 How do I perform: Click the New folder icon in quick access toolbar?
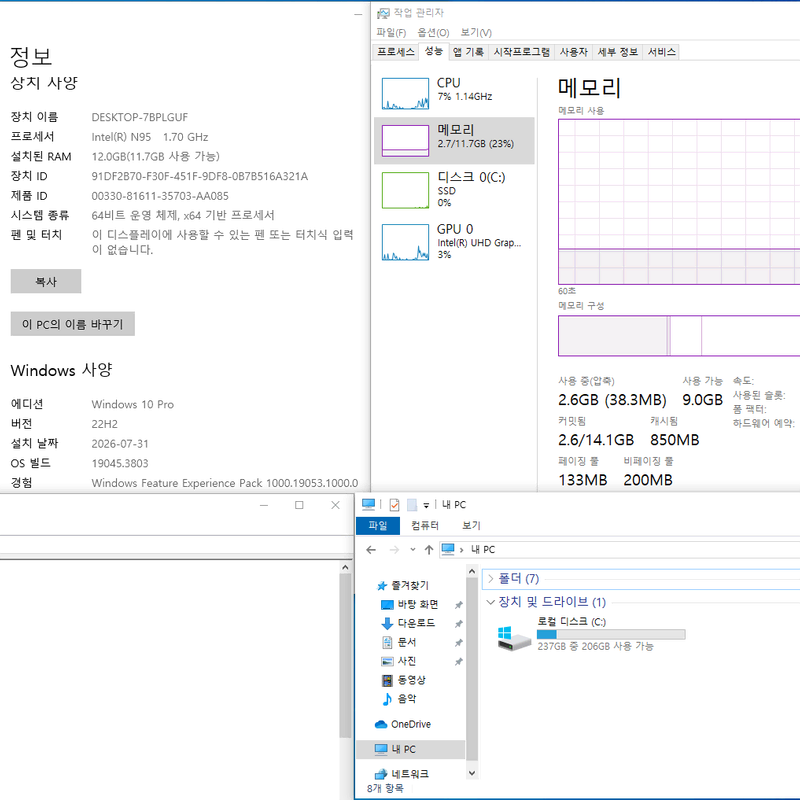(x=412, y=505)
